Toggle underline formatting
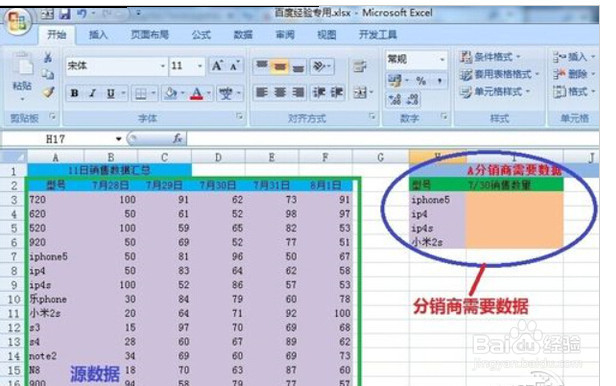Image resolution: width=616 pixels, height=386 pixels. (111, 93)
